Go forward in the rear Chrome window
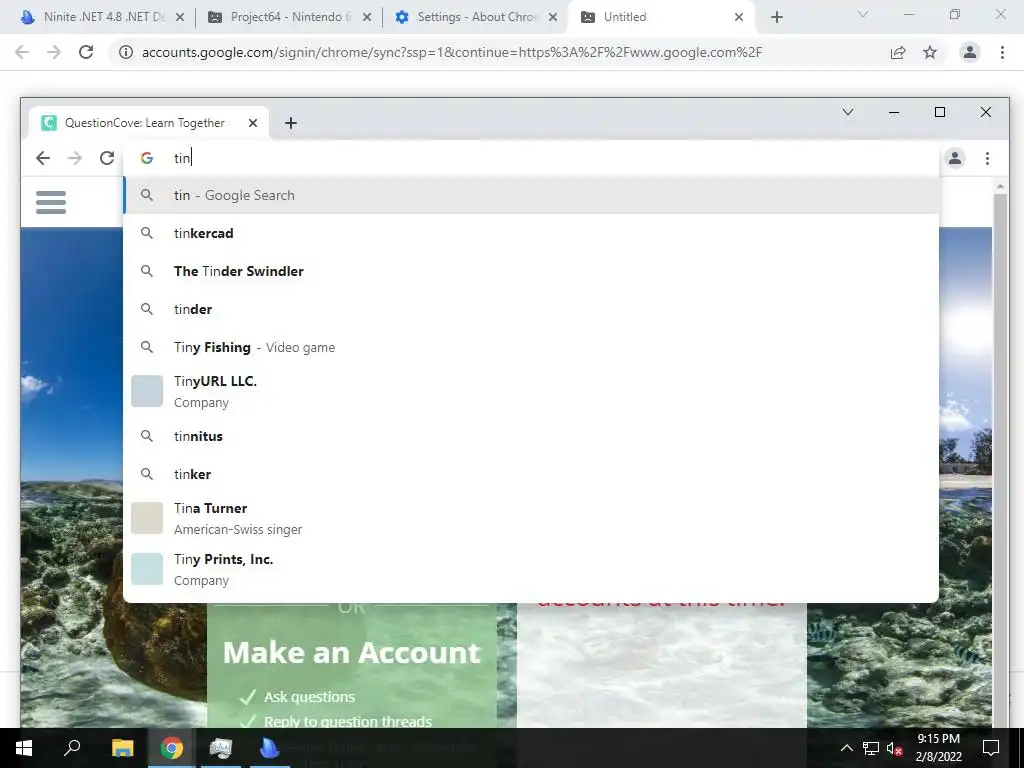Screen dimensions: 1024x768 tap(54, 52)
